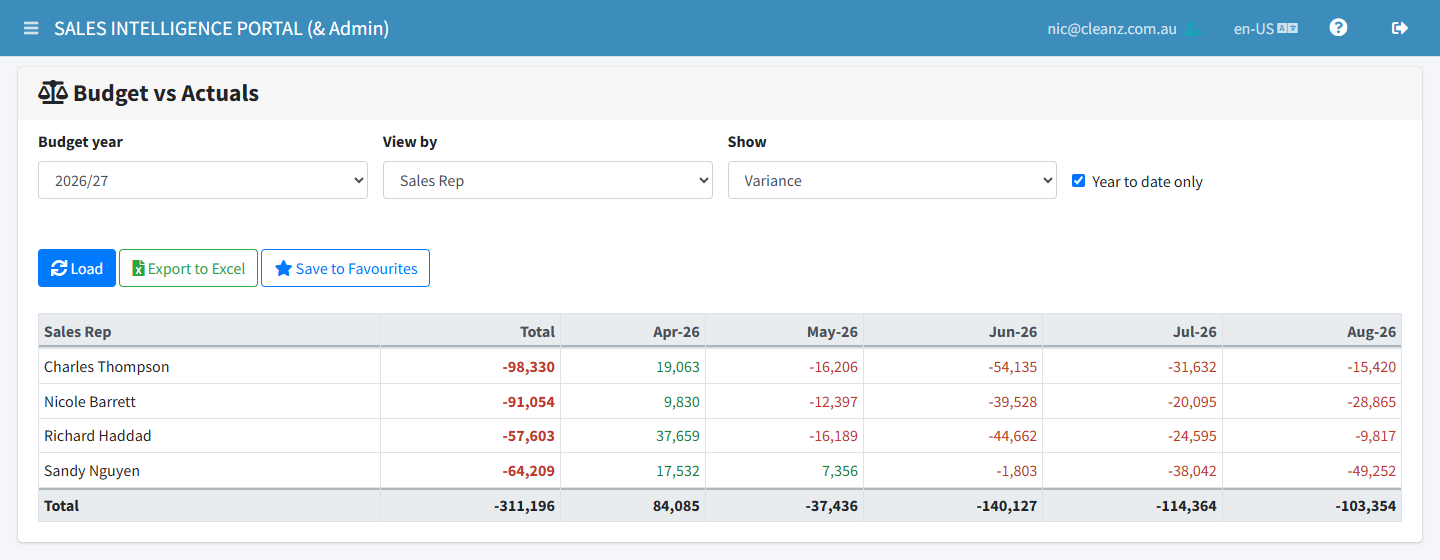Image resolution: width=1440 pixels, height=560 pixels.
Task: Click Richard Haddad's May-26 value -16,189
Action: coord(834,436)
